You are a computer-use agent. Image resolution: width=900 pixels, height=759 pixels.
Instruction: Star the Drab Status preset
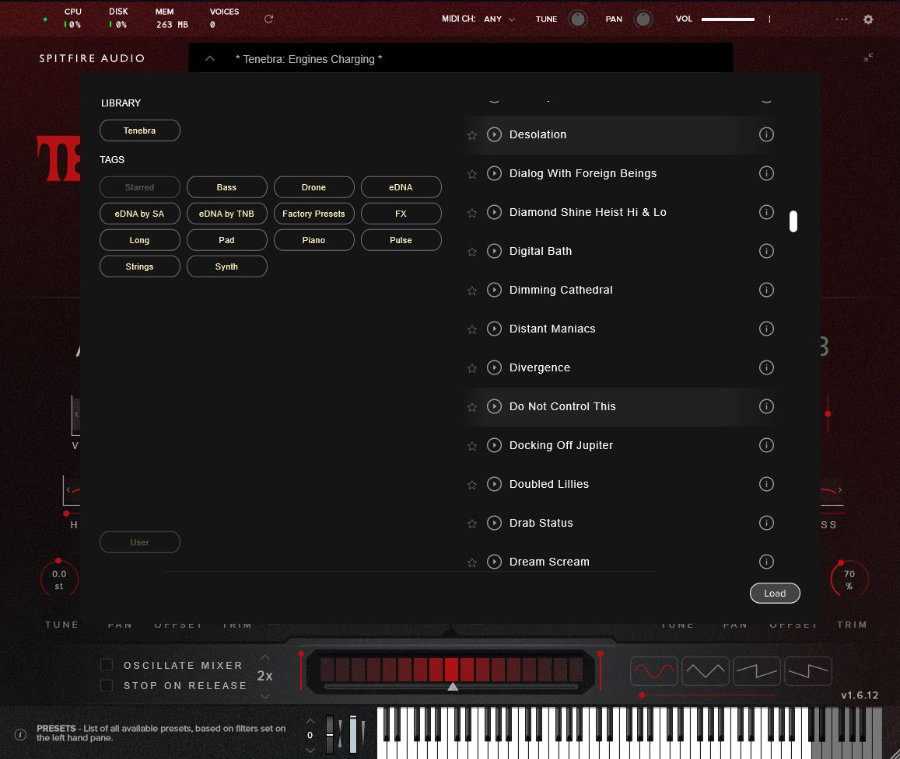pyautogui.click(x=472, y=524)
